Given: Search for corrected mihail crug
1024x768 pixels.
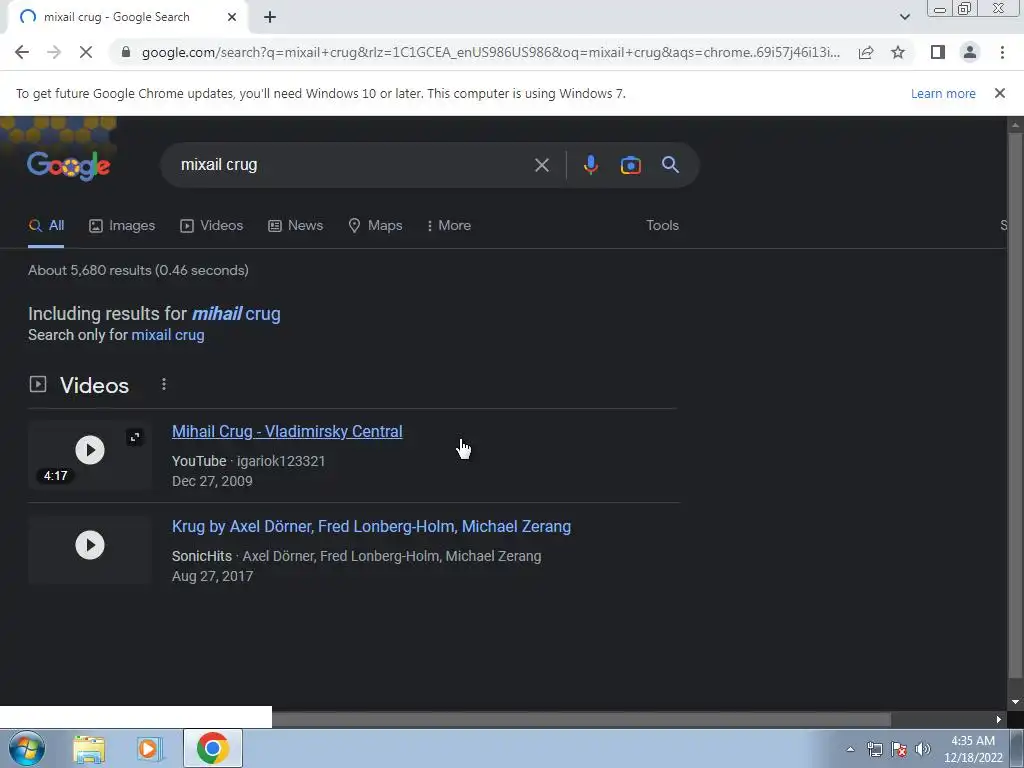Looking at the screenshot, I should (236, 313).
